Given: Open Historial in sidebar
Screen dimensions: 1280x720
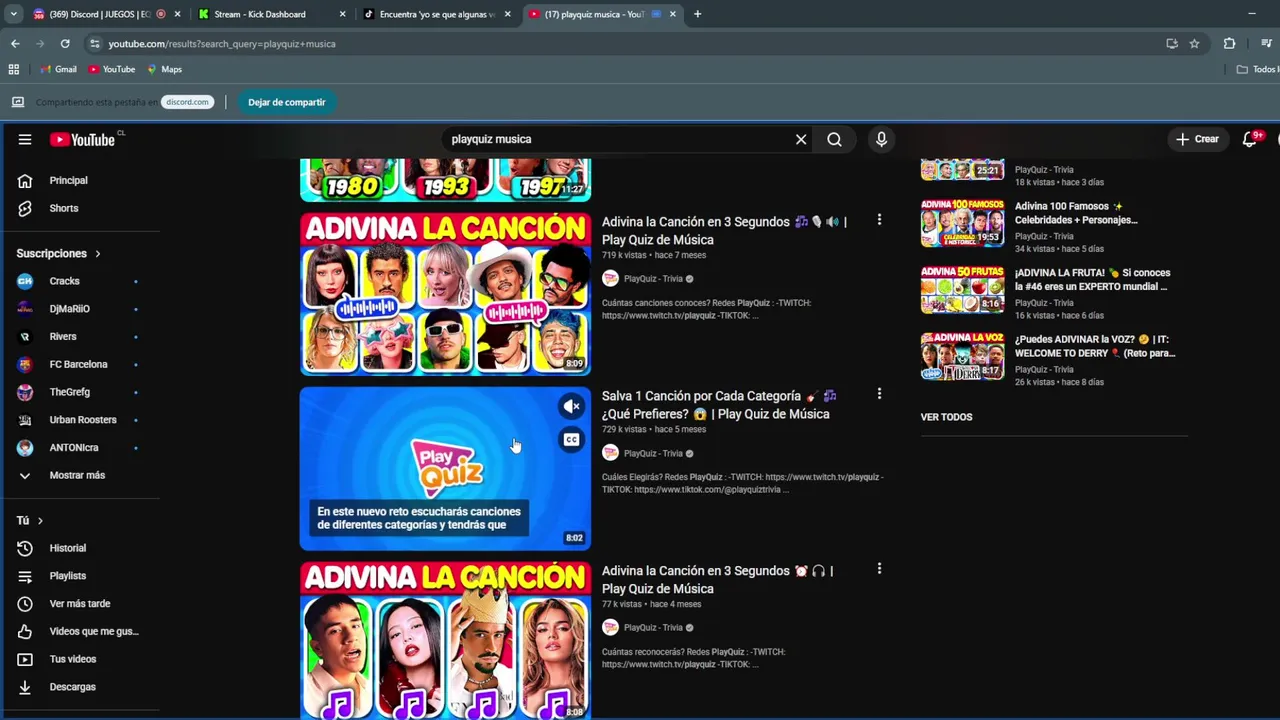Looking at the screenshot, I should coord(68,548).
